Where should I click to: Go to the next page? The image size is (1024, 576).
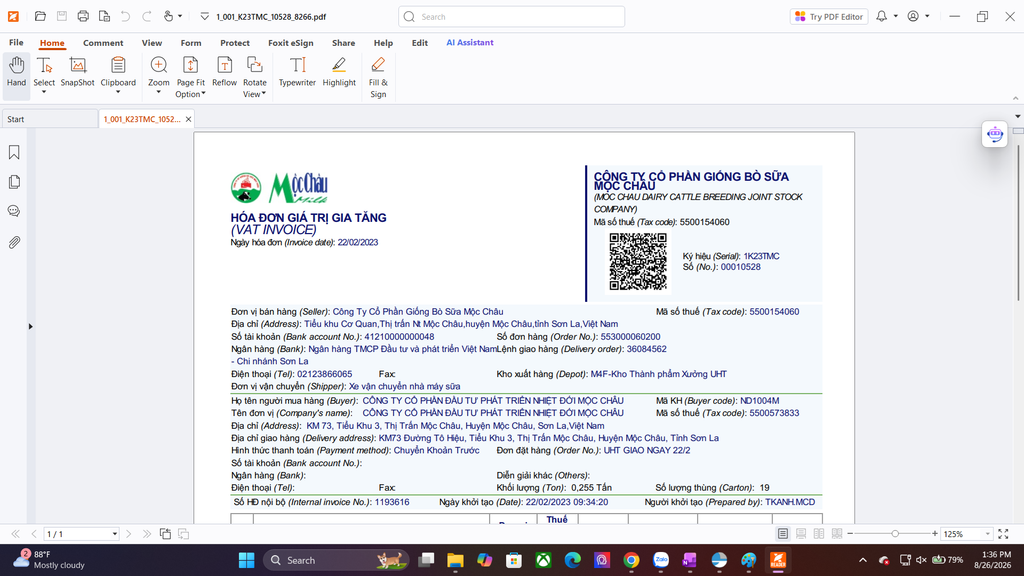(x=129, y=534)
